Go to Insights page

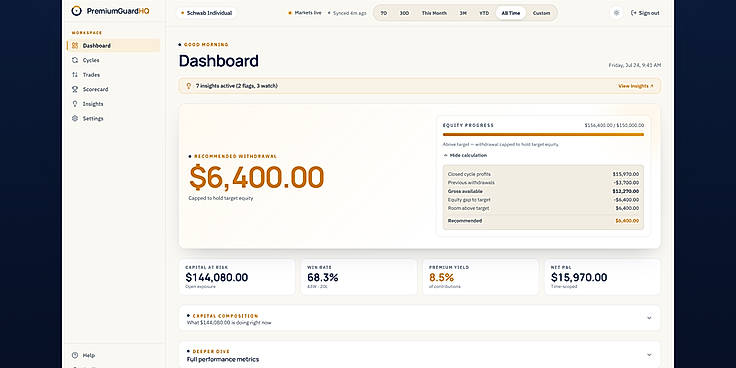114,104
